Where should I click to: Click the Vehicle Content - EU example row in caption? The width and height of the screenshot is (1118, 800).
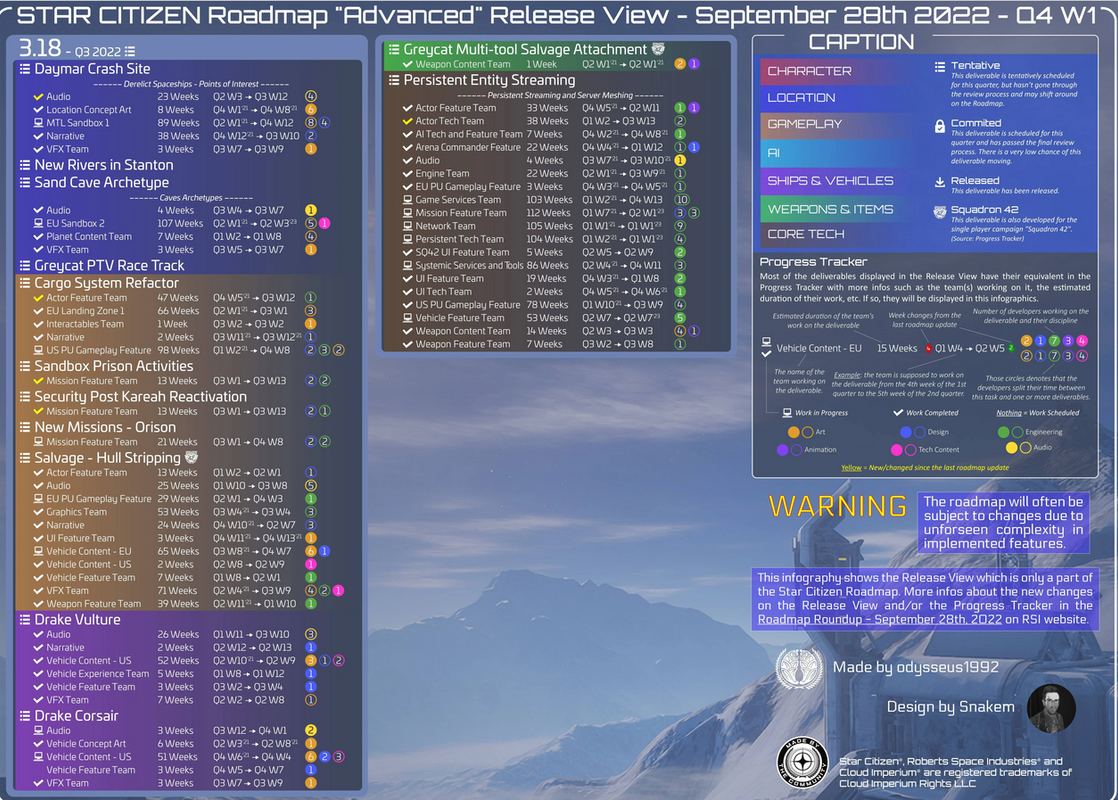pos(924,348)
